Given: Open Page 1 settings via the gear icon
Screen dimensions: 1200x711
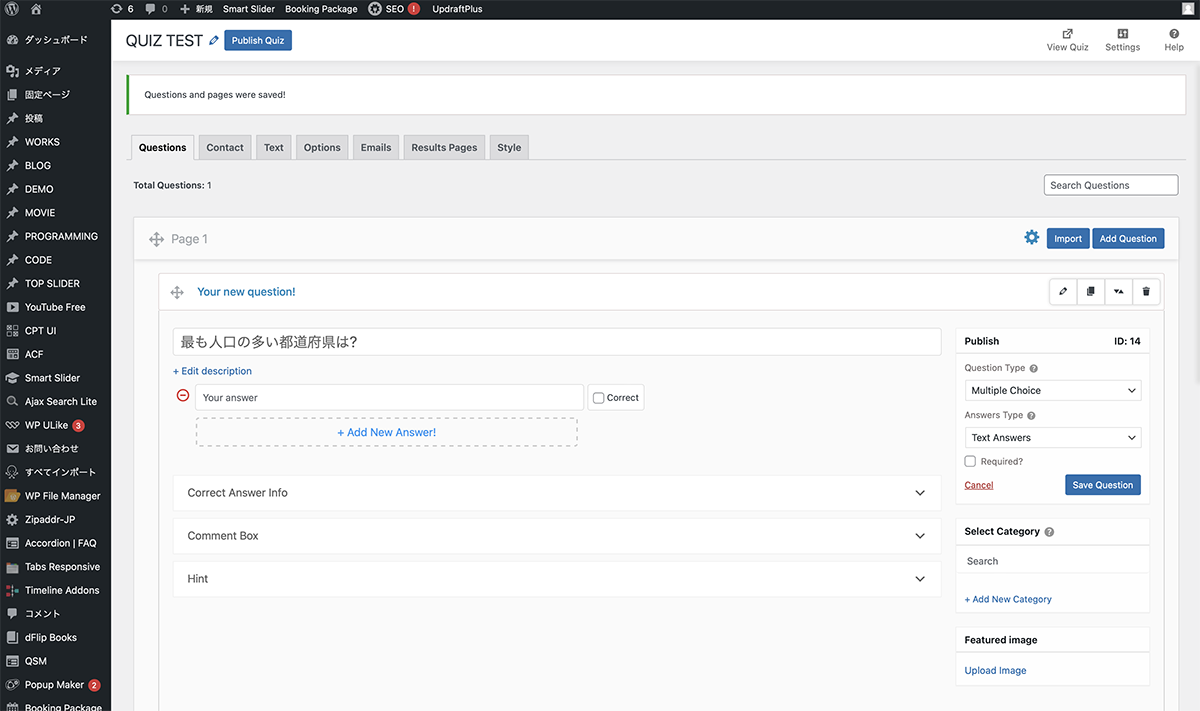Looking at the screenshot, I should (x=1031, y=238).
